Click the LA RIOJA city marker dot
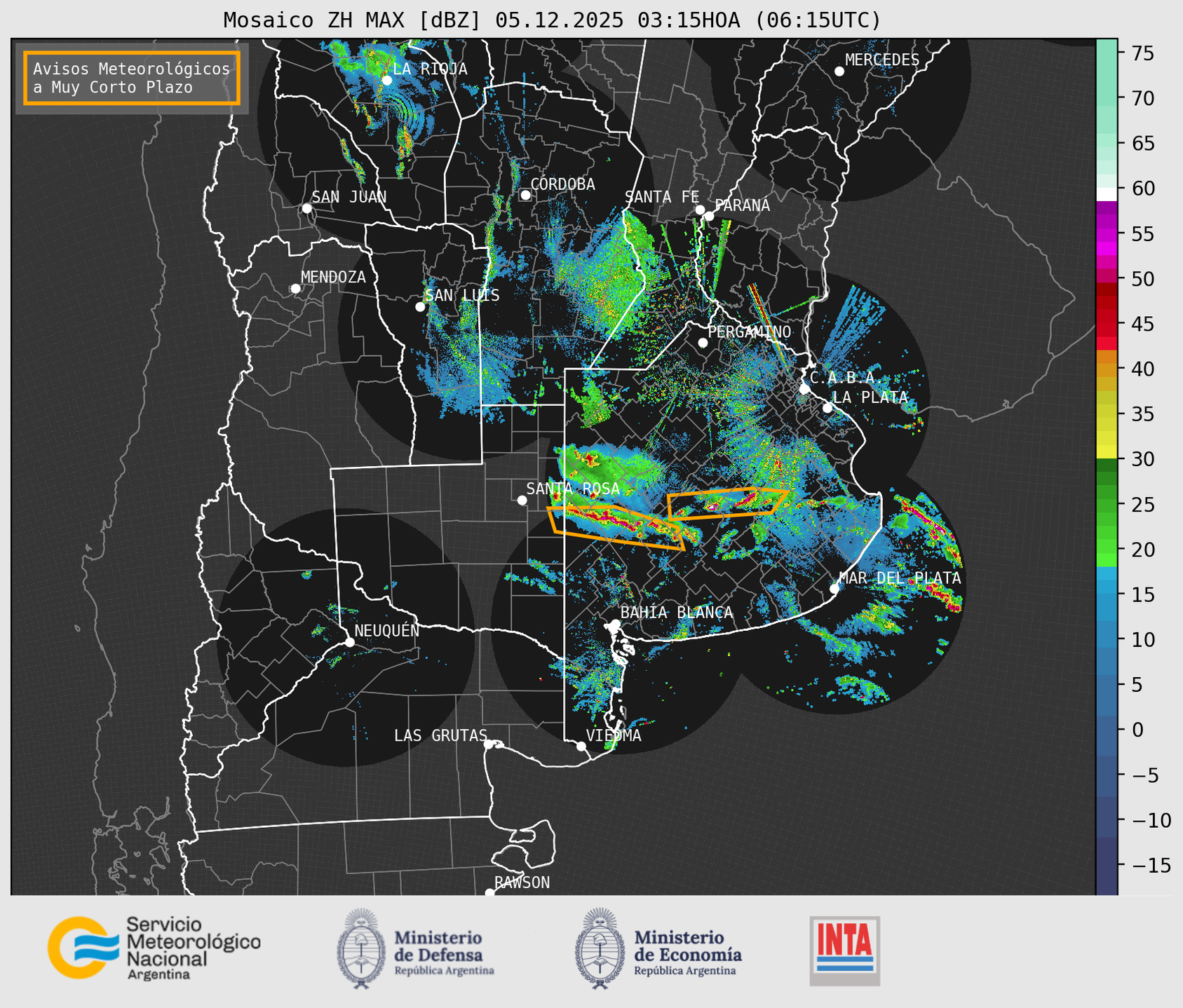The width and height of the screenshot is (1183, 1008). (x=386, y=81)
